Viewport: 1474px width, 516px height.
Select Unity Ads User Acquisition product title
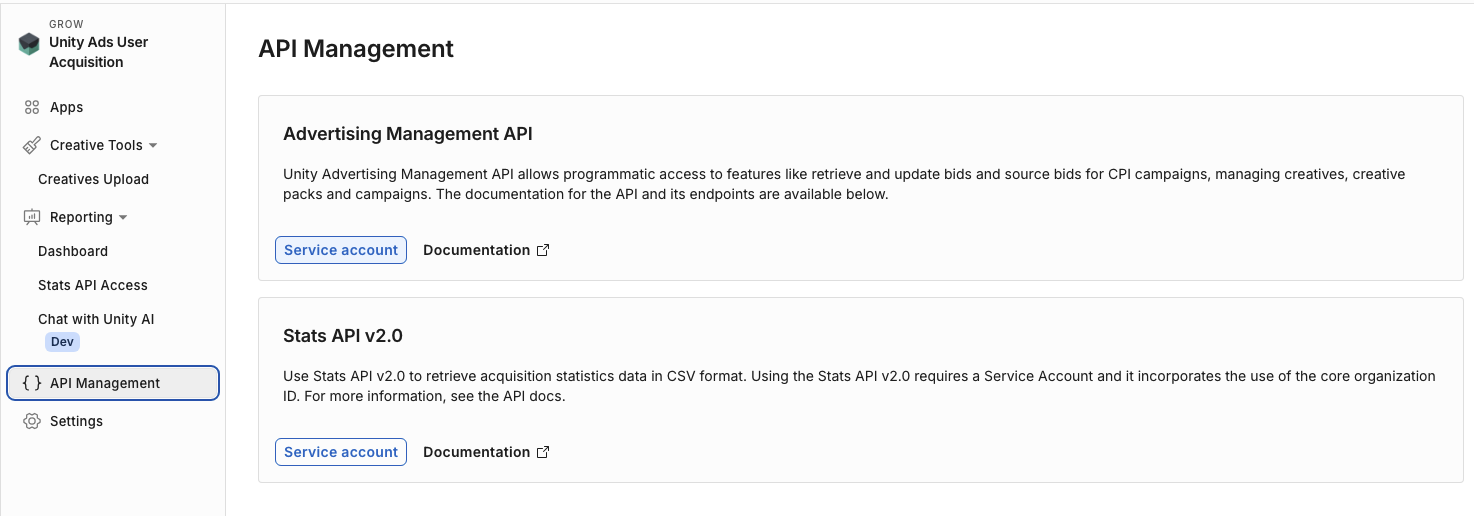[98, 52]
